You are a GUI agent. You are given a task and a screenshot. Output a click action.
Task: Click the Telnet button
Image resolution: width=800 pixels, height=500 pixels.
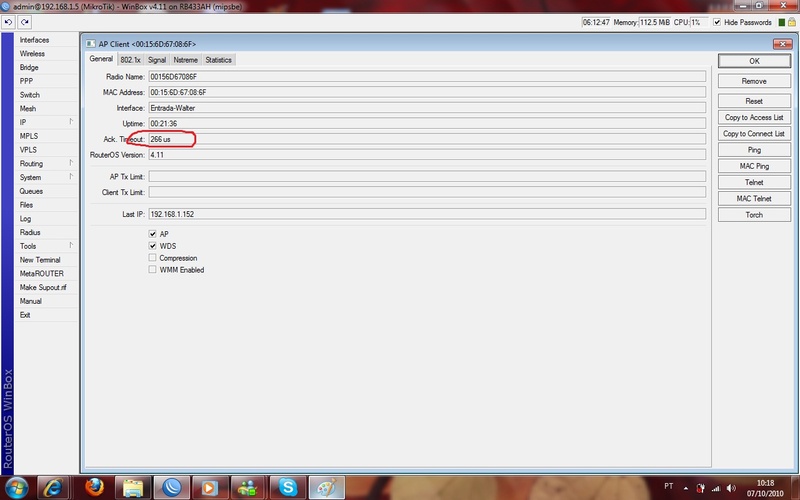point(754,182)
